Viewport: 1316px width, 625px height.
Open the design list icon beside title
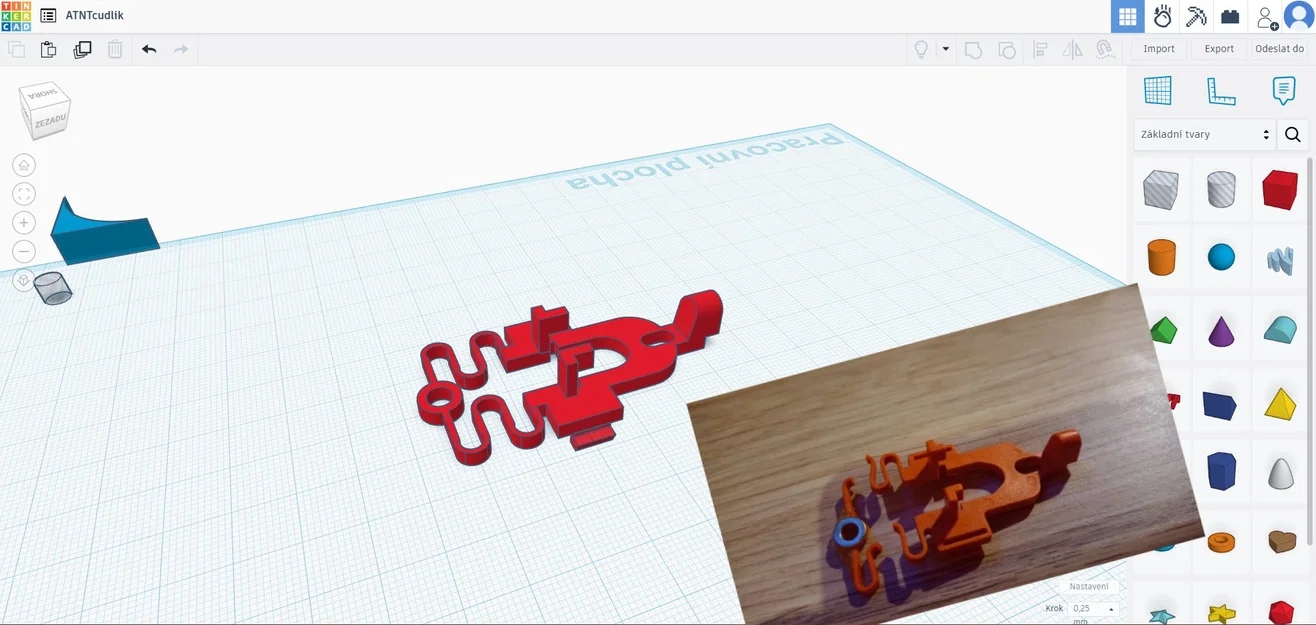[x=48, y=16]
